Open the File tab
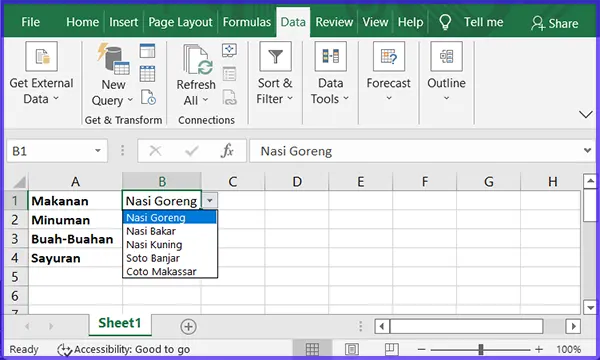The image size is (600, 360). [x=30, y=22]
